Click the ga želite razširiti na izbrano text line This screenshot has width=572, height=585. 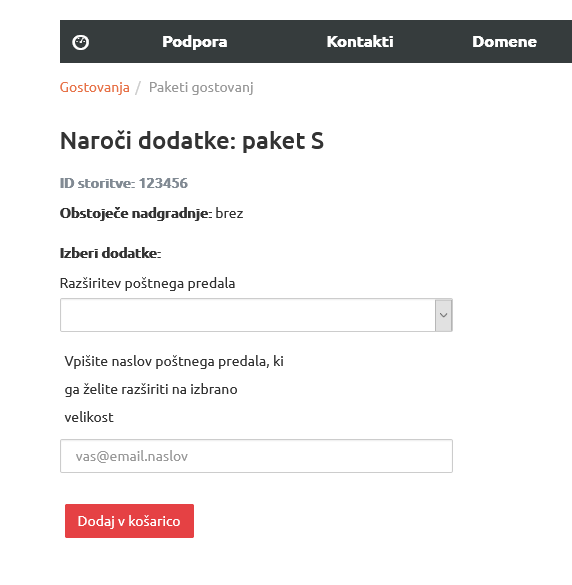[x=151, y=390]
